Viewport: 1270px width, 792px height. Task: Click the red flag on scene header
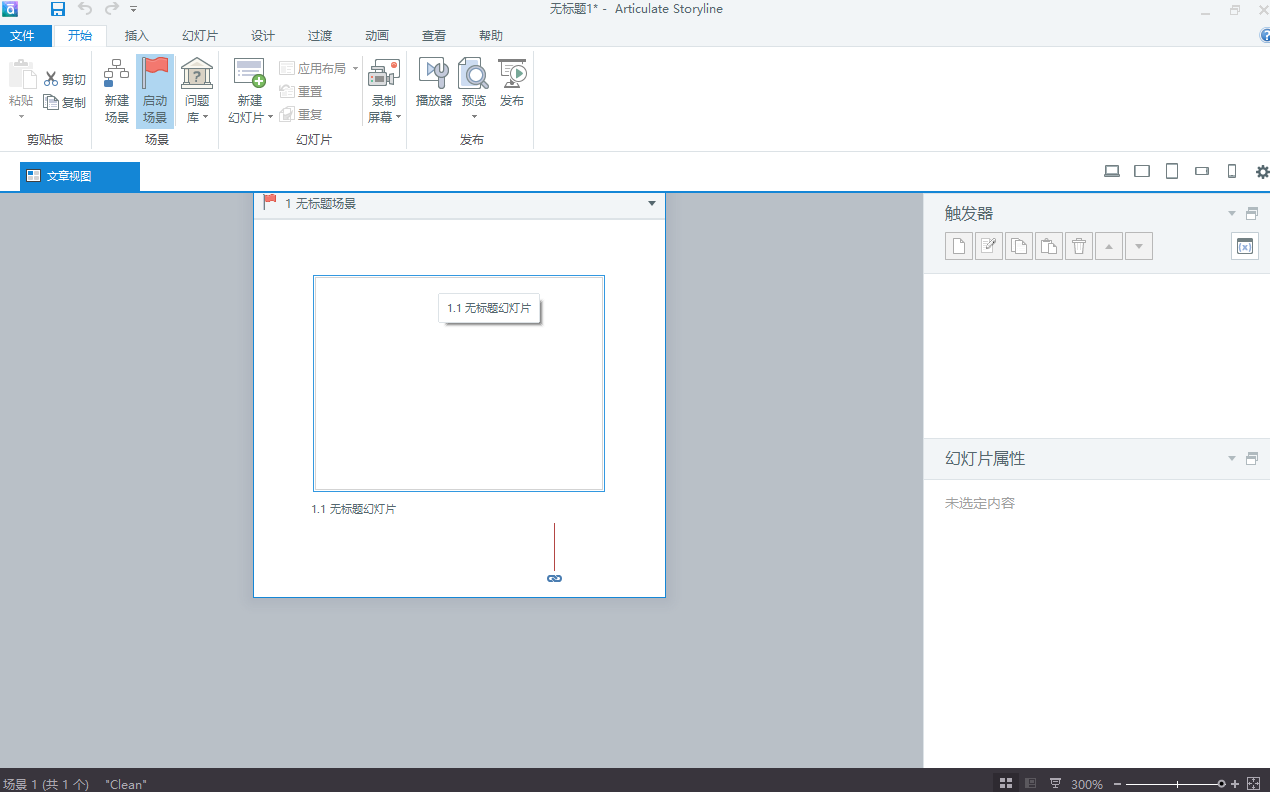pyautogui.click(x=270, y=203)
